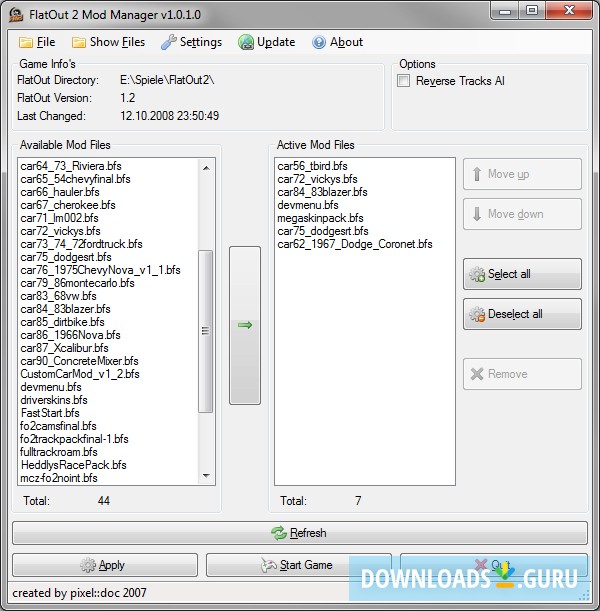The image size is (600, 611).
Task: Click the Deselect all button
Action: [x=522, y=314]
